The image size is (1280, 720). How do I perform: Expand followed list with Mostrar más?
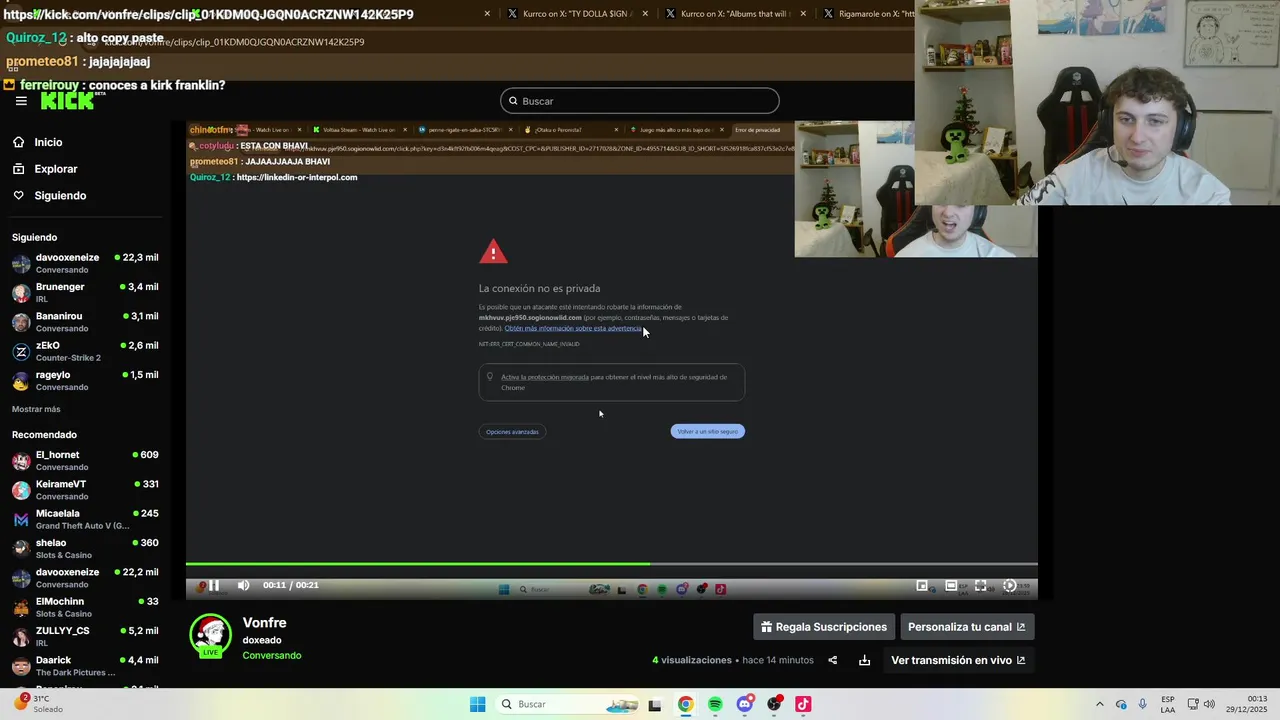(36, 409)
